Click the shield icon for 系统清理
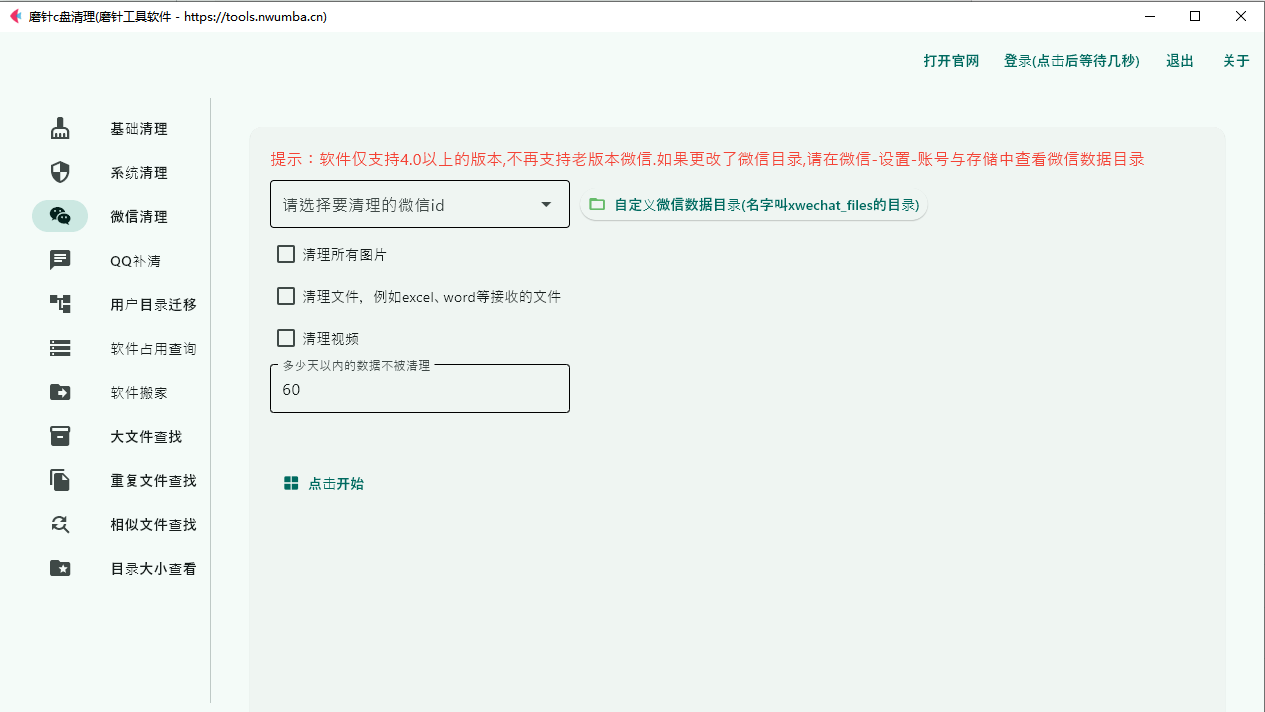This screenshot has height=712, width=1265. point(60,173)
